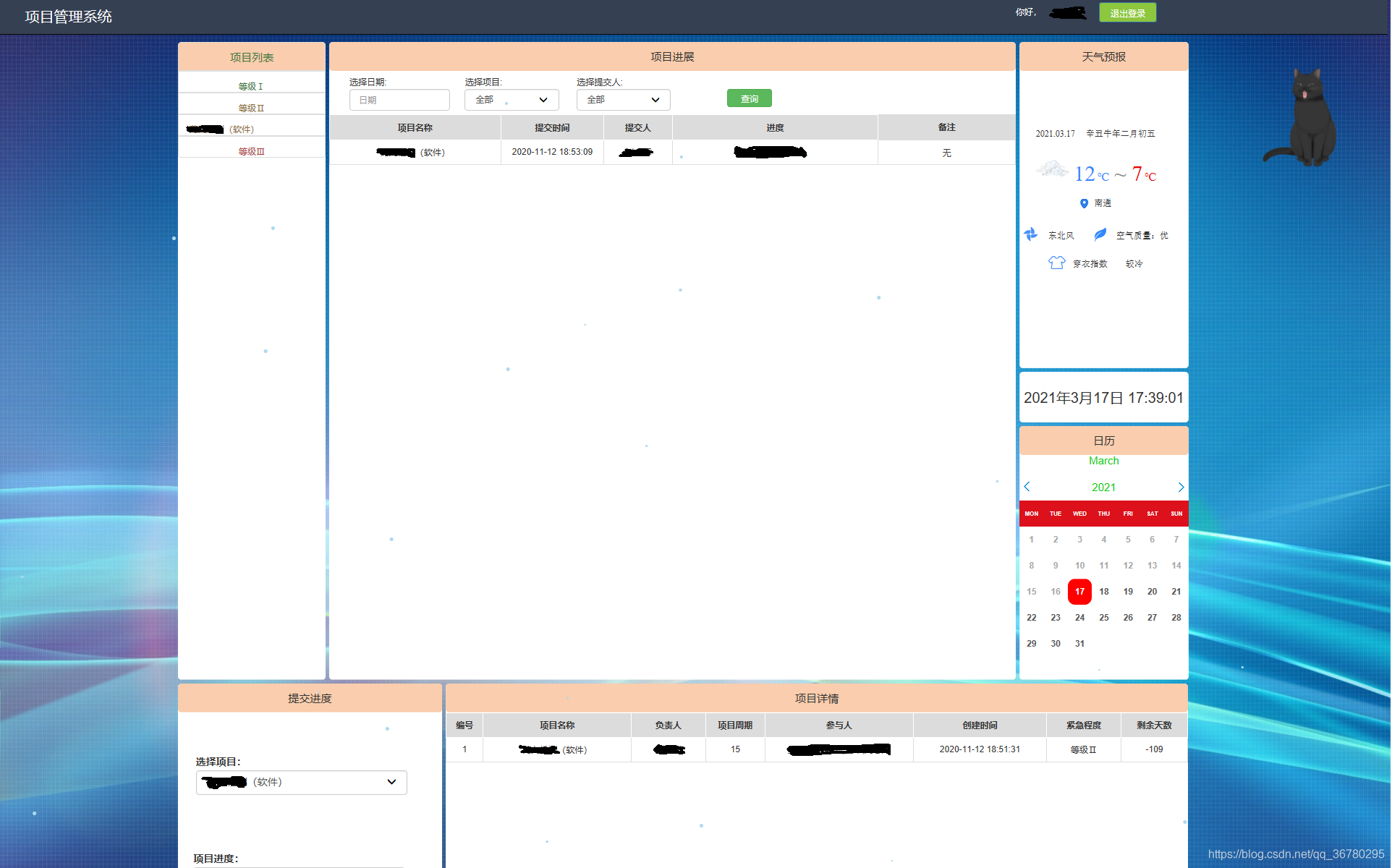
Task: Click the 退出登录 logout button
Action: [1127, 13]
